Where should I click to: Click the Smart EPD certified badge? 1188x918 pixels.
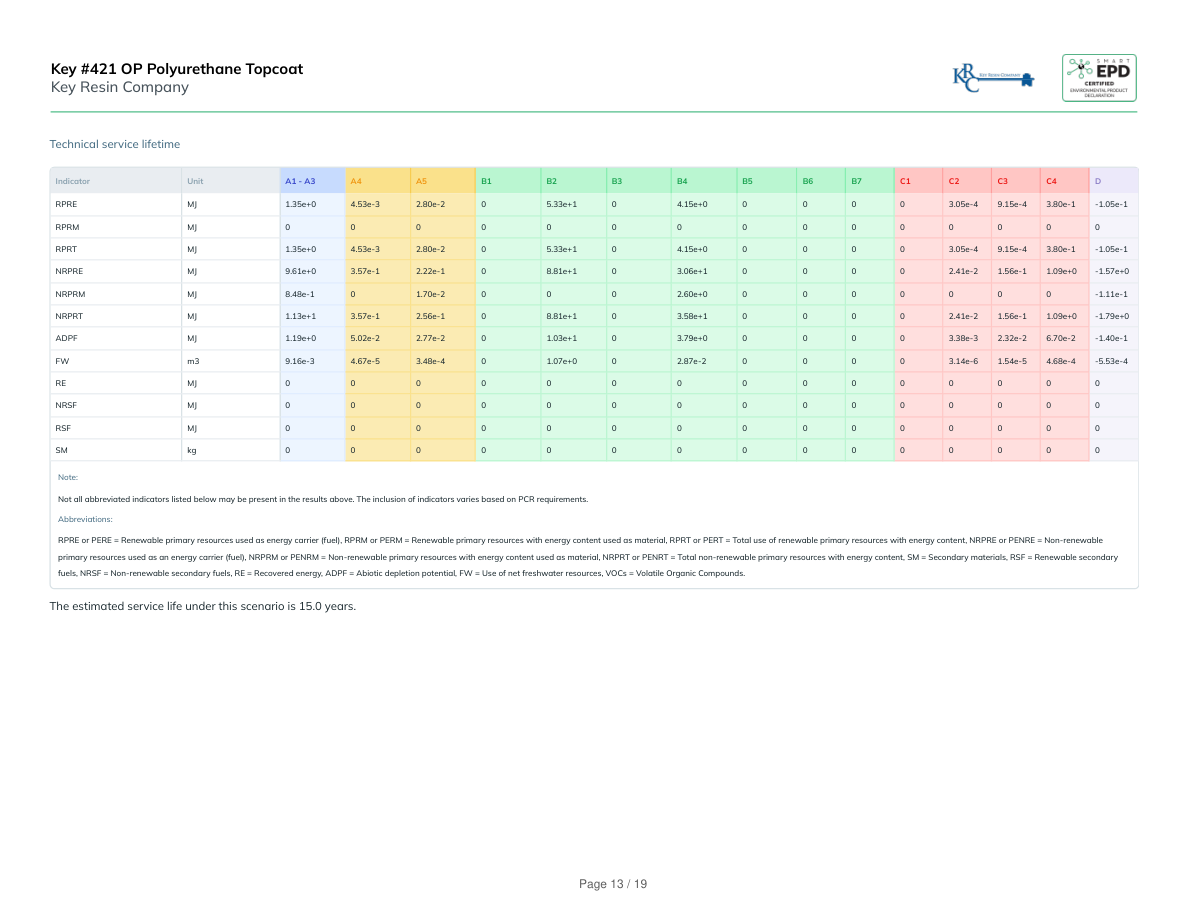[x=1098, y=78]
